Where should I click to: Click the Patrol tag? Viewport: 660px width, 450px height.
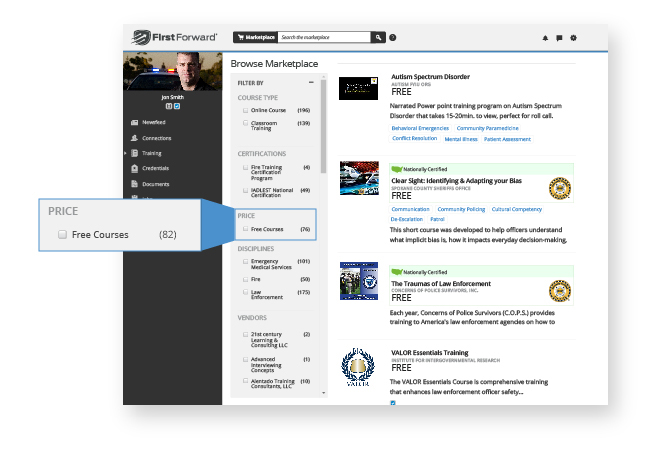[x=437, y=219]
